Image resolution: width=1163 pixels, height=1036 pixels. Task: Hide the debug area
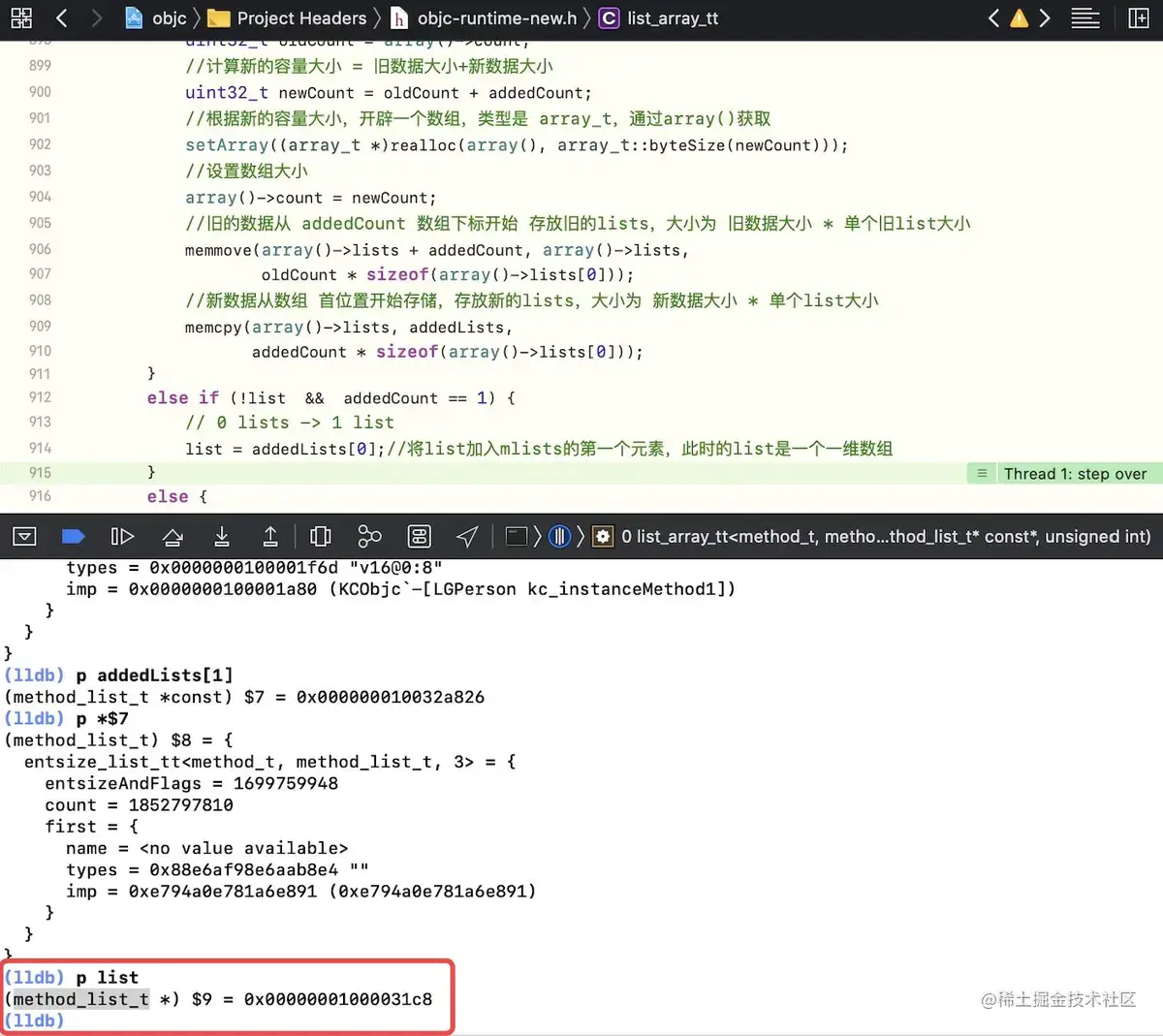tap(25, 536)
